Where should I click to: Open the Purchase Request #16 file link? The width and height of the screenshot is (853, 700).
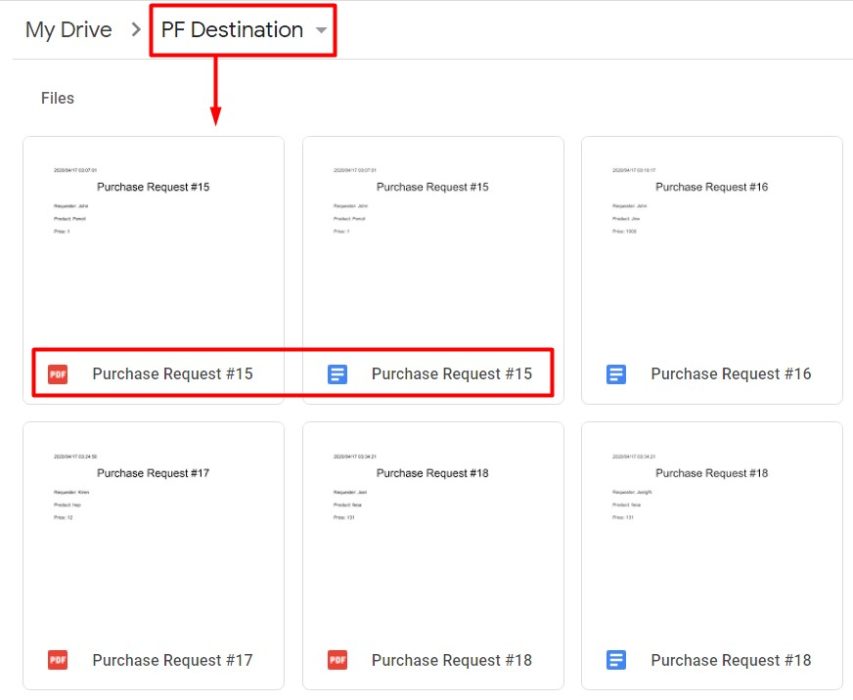(731, 373)
